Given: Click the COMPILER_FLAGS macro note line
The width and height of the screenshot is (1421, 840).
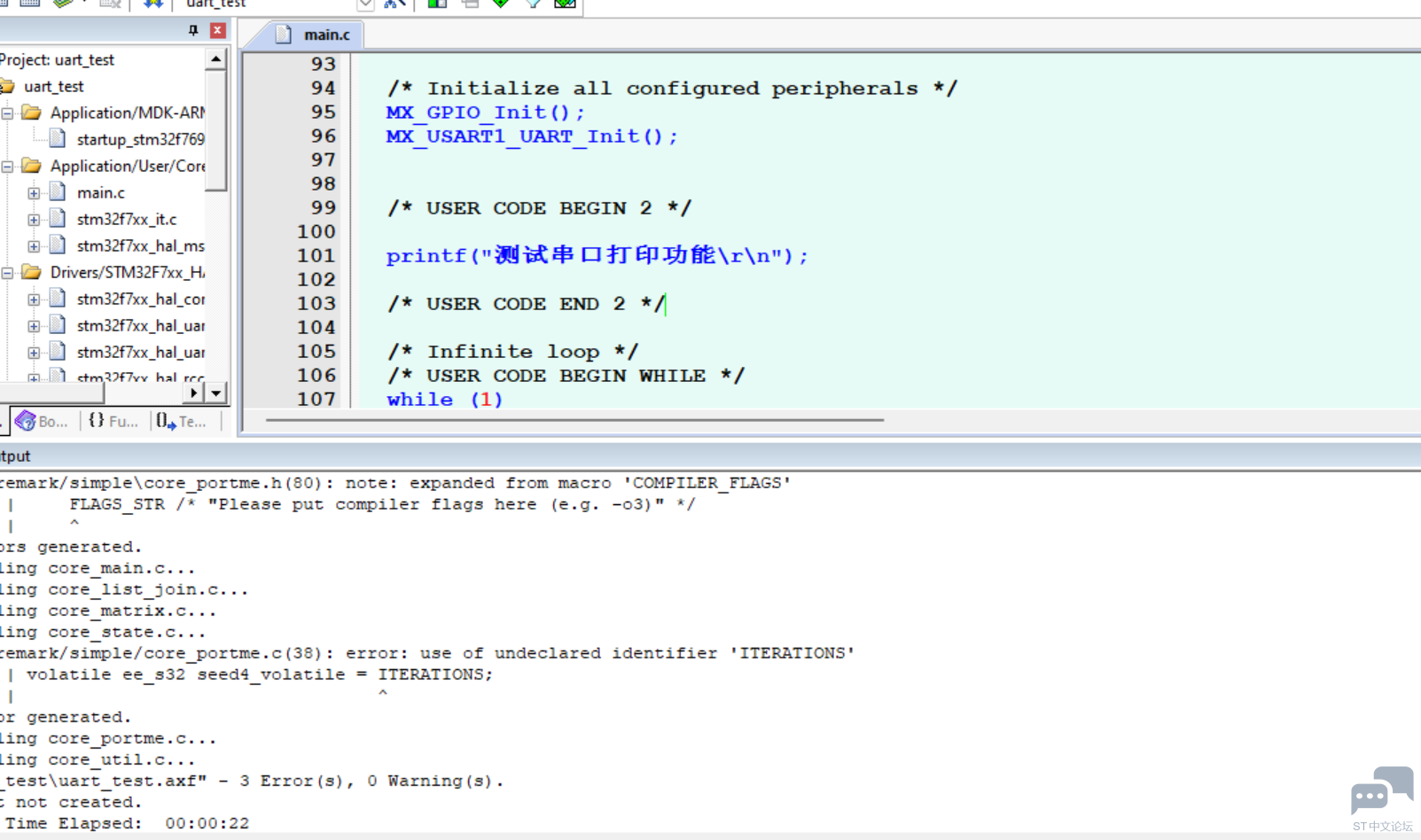Looking at the screenshot, I should (x=395, y=483).
